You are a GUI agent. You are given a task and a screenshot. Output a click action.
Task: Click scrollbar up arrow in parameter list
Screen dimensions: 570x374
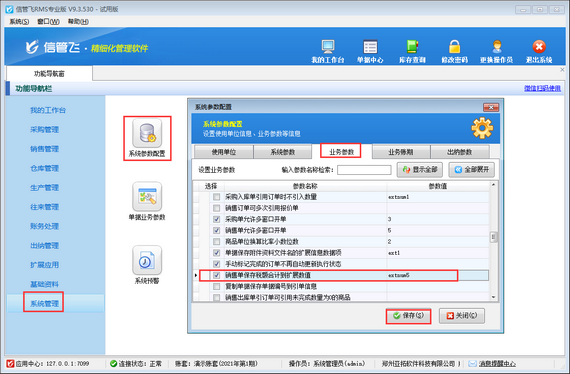coord(493,185)
